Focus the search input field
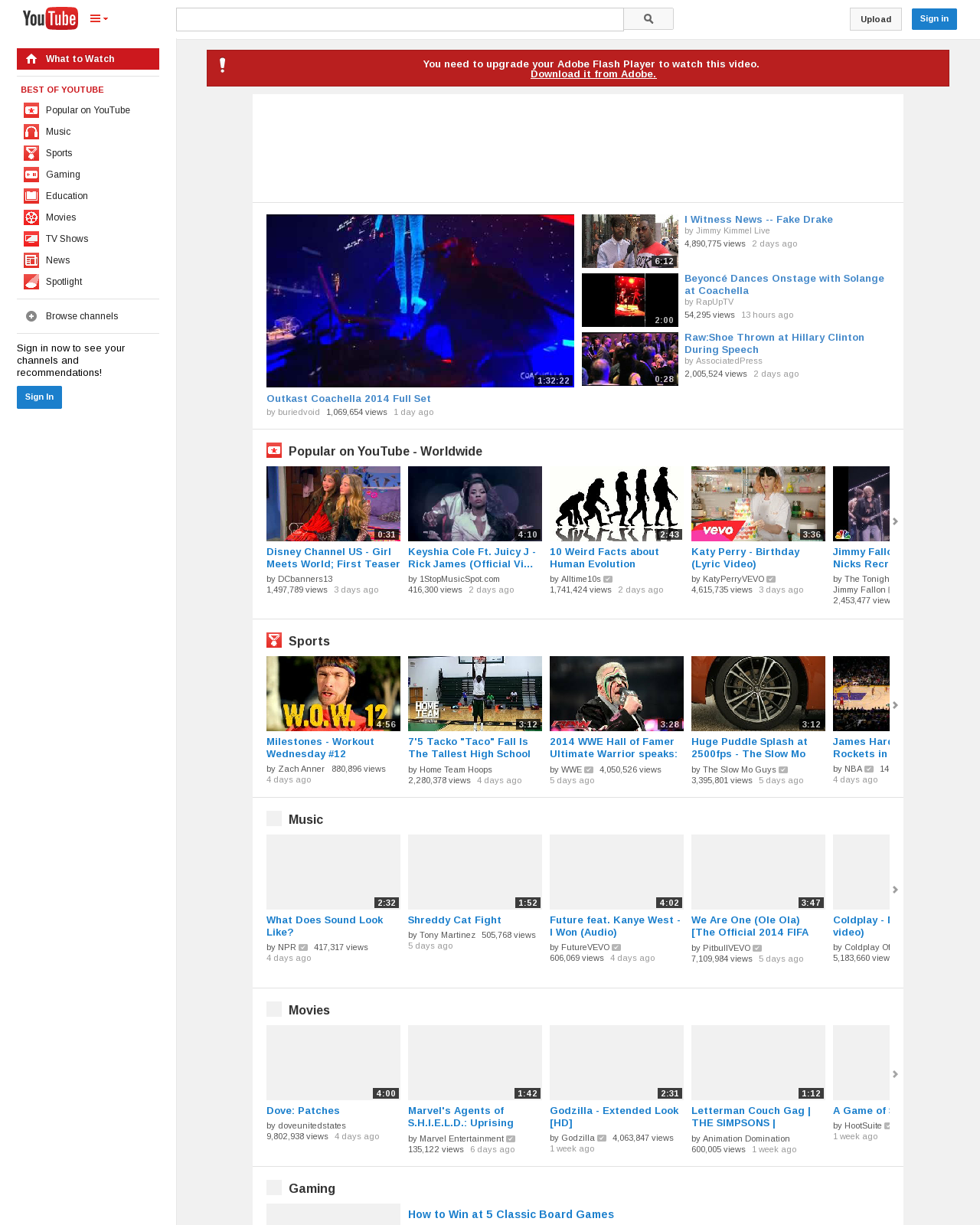Image resolution: width=980 pixels, height=1225 pixels. pos(400,19)
